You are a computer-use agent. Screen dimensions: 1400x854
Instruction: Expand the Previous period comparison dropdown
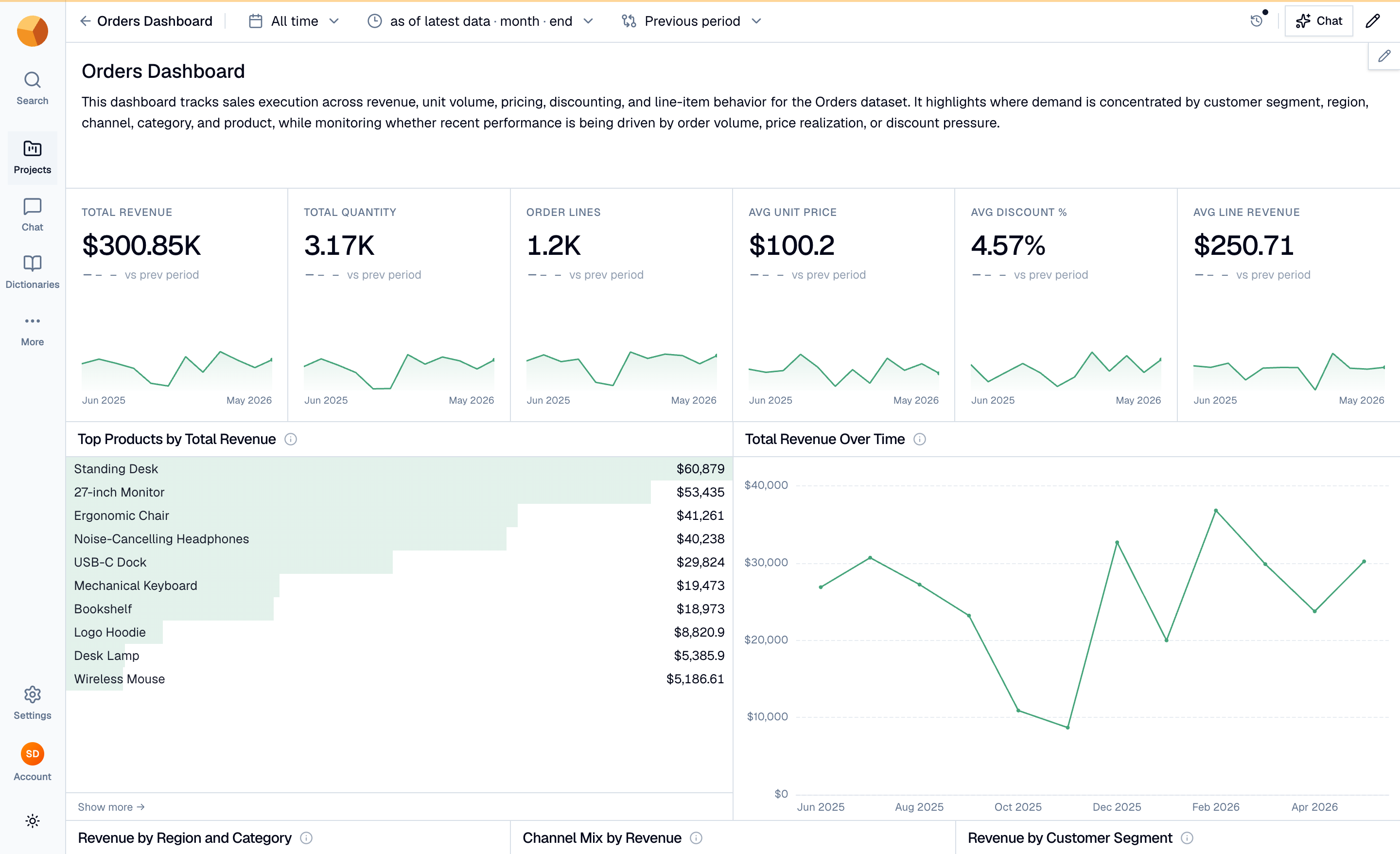click(691, 21)
